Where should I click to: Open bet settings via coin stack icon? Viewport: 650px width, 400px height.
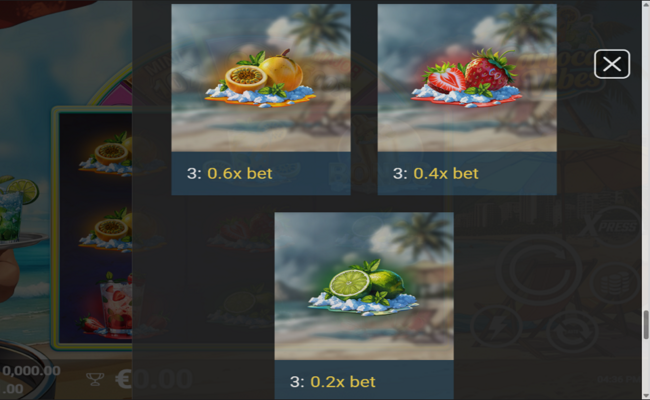[616, 284]
